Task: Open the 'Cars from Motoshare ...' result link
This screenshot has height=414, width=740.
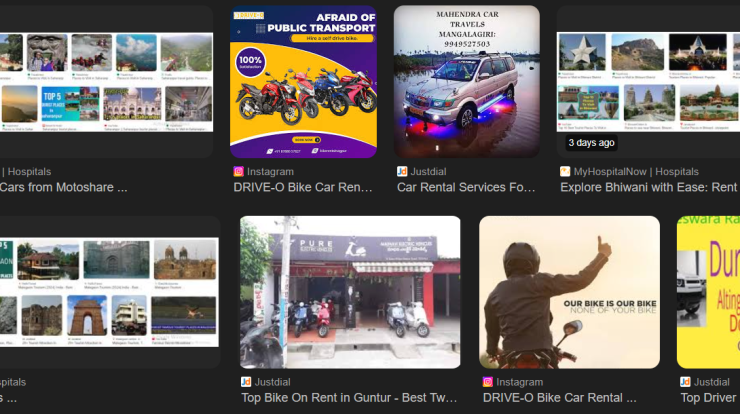Action: [x=64, y=187]
